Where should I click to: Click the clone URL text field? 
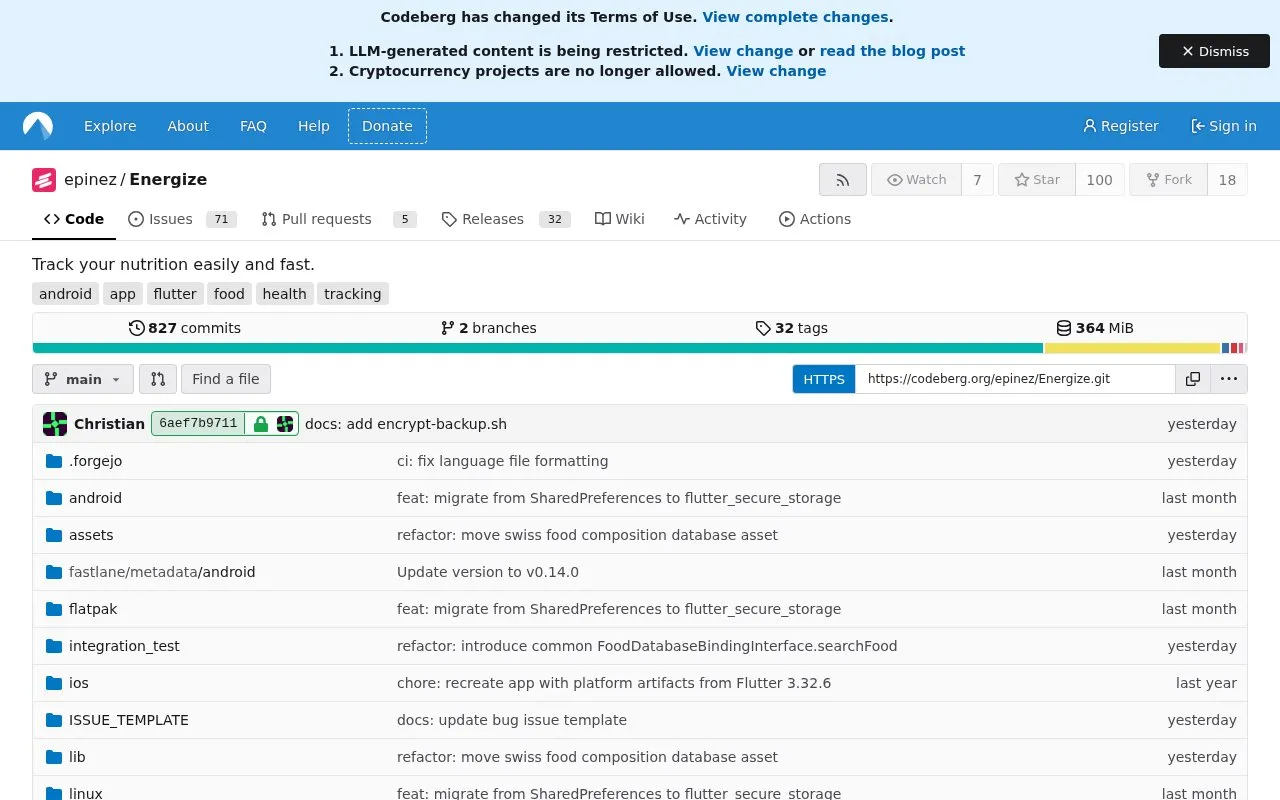click(x=1015, y=379)
